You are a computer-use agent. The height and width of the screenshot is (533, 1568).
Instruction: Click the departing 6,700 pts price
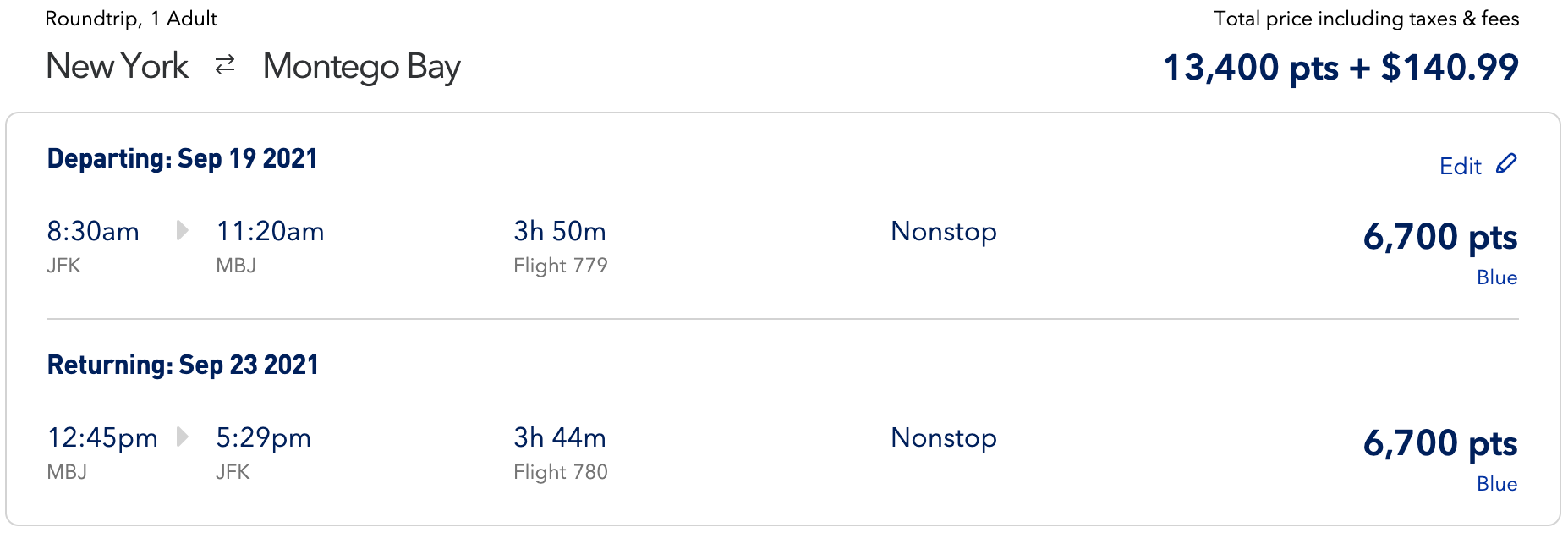[1439, 237]
